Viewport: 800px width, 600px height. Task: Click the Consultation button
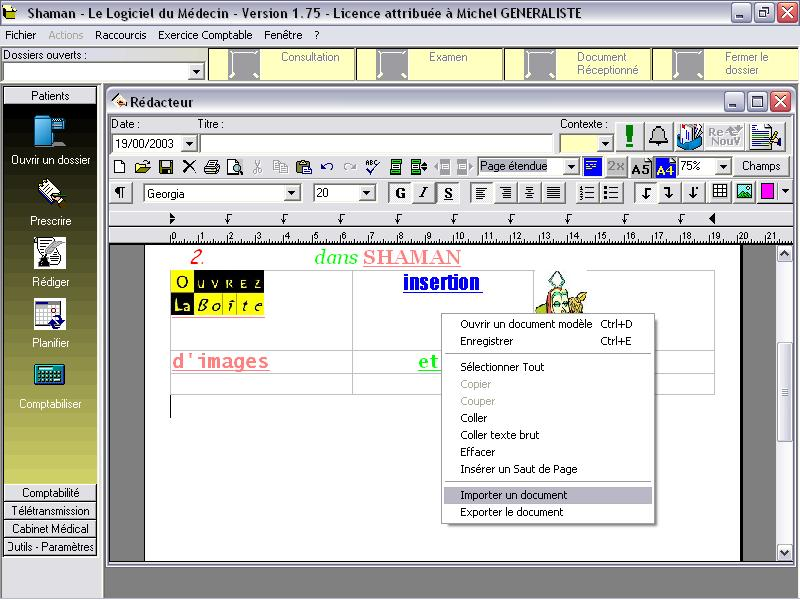point(282,64)
